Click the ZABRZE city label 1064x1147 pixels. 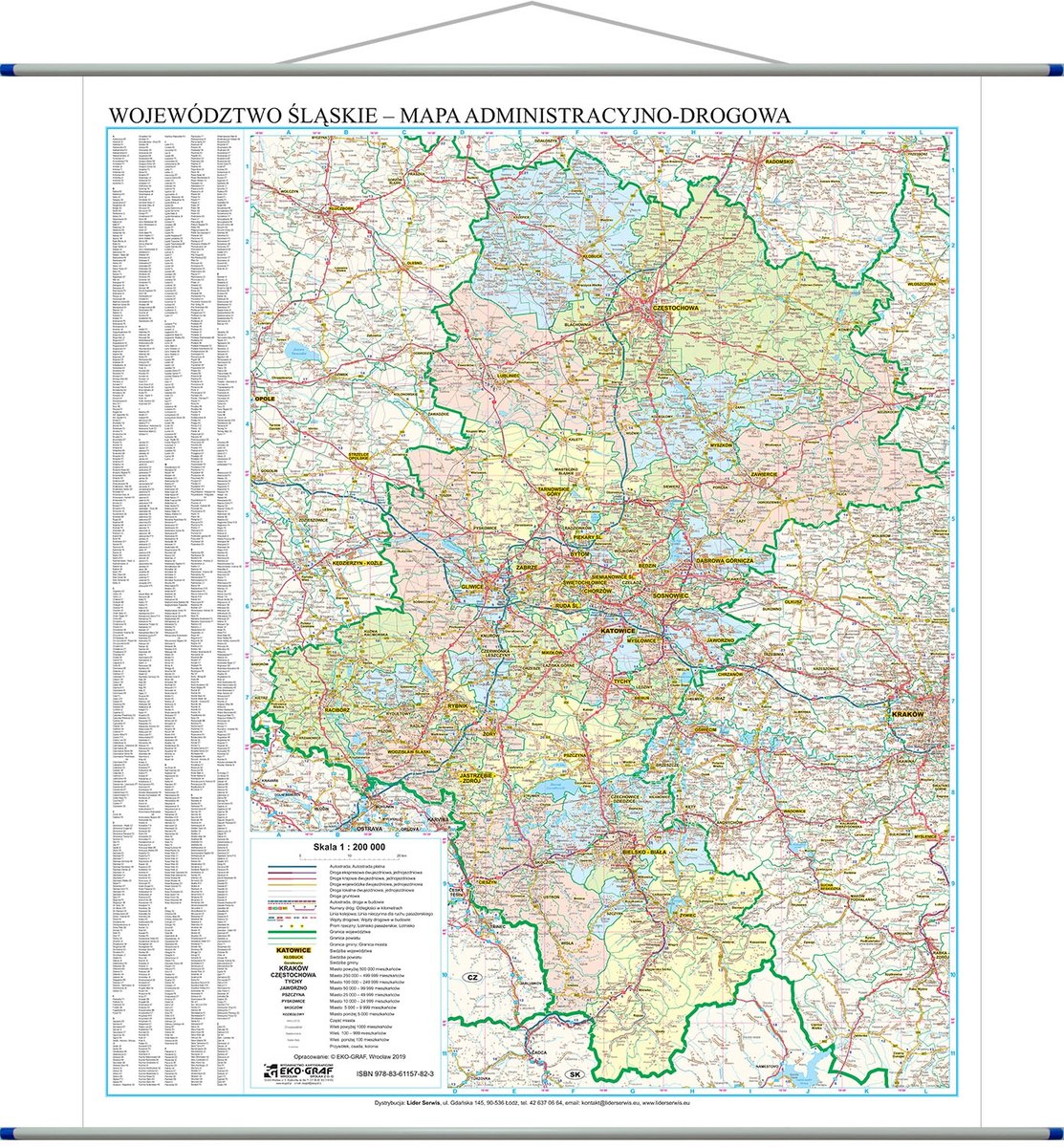[x=528, y=567]
